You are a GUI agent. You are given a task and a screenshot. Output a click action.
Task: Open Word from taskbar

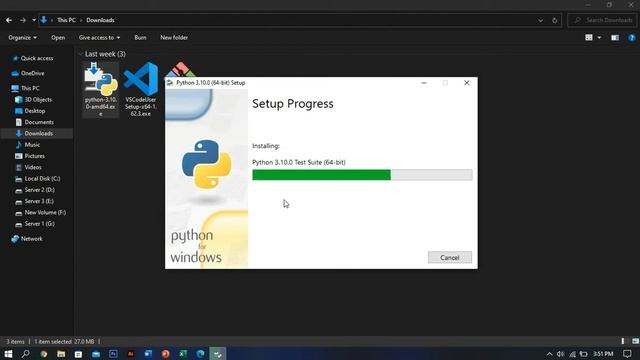(x=148, y=354)
